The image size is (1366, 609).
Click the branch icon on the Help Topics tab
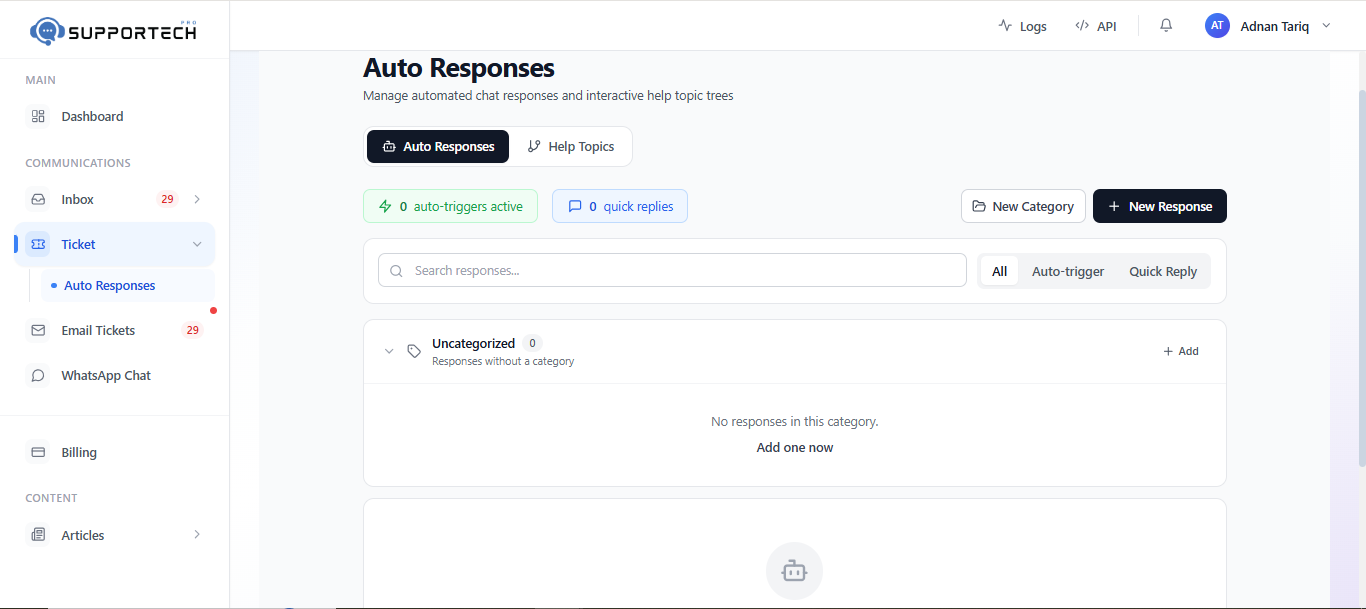coord(534,146)
